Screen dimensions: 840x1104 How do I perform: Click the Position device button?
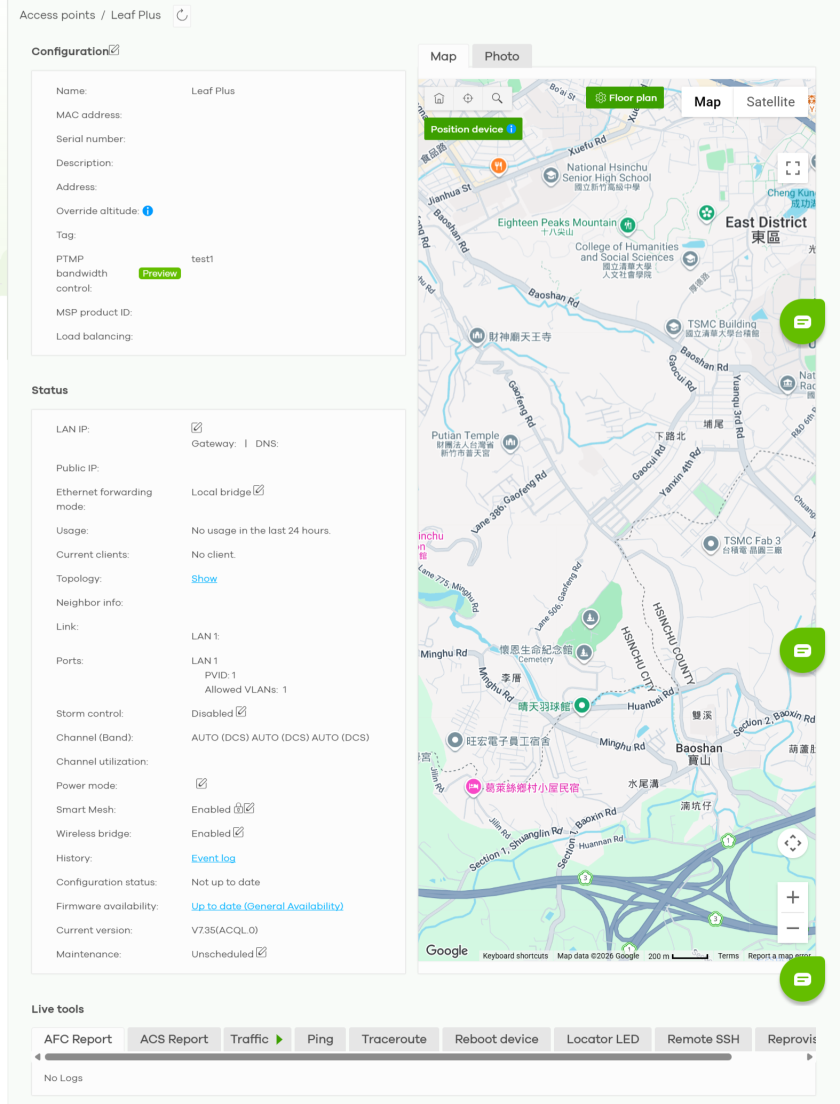472,129
